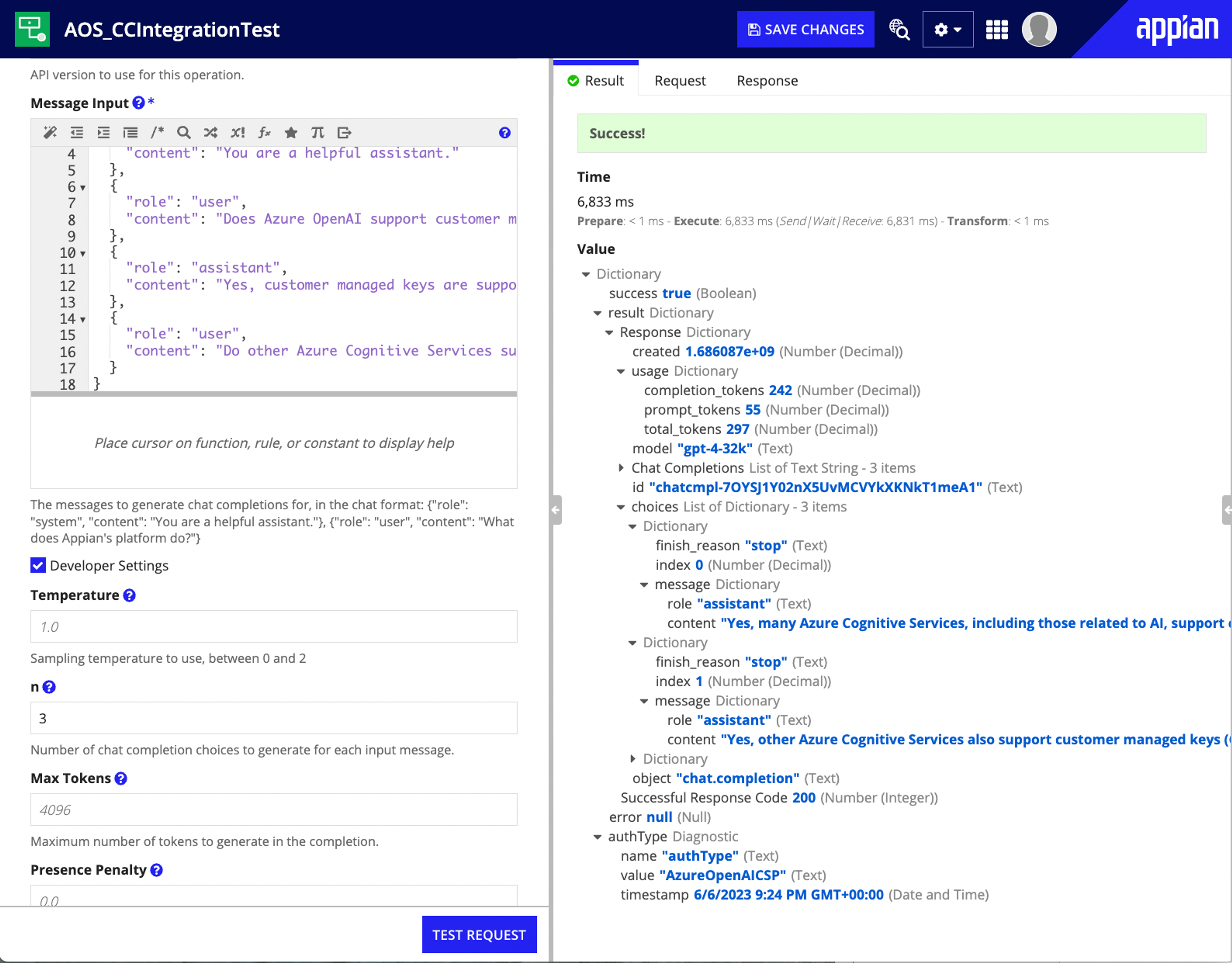Click the prompt_tokens value 55
This screenshot has width=1232, height=963.
tap(752, 410)
